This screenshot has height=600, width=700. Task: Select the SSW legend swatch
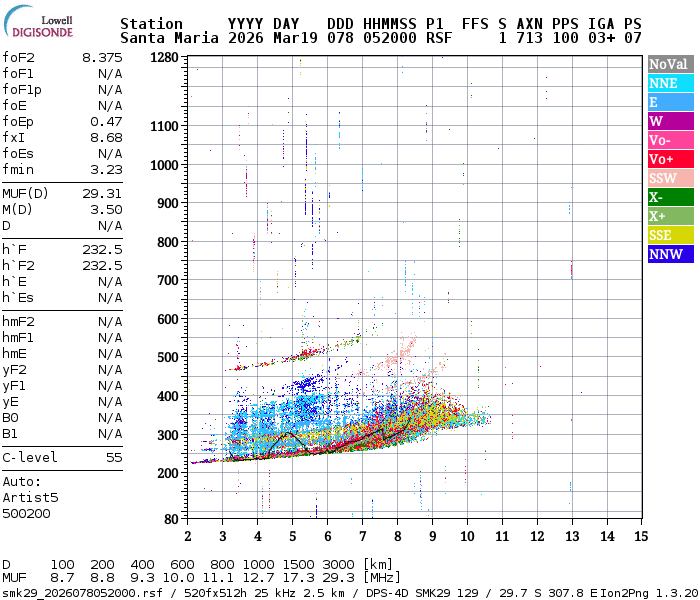pos(670,178)
